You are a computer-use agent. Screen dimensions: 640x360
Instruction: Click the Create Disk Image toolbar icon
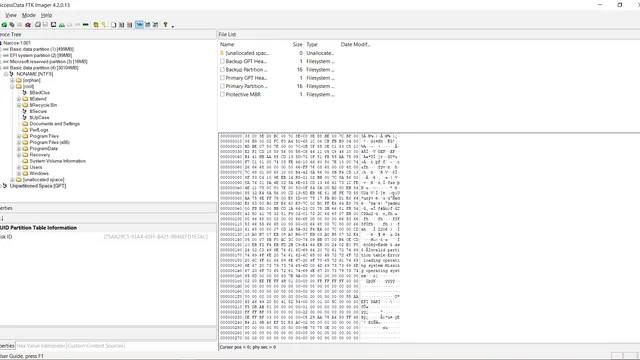click(38, 25)
